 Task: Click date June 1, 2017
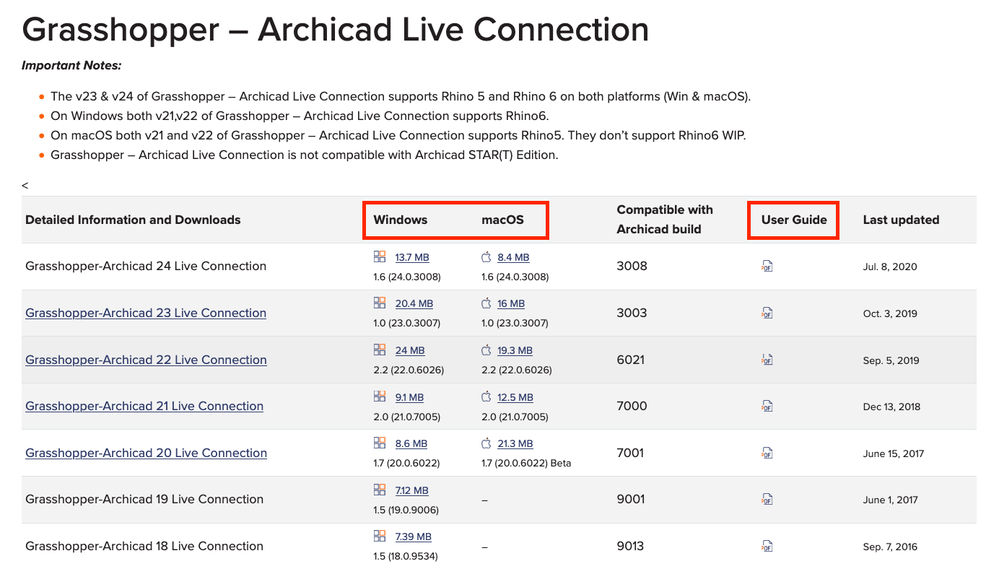(890, 500)
